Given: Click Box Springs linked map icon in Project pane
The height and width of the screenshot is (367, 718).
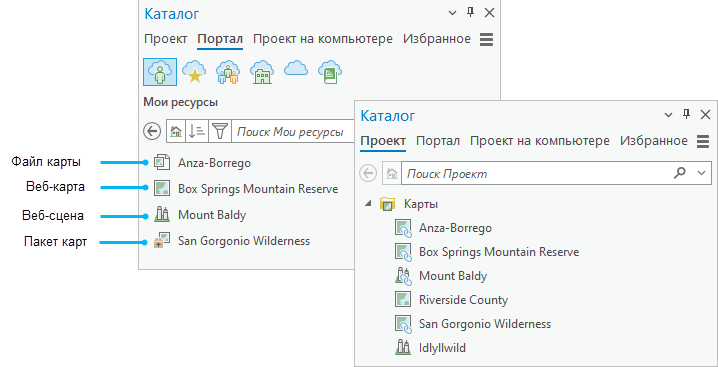Looking at the screenshot, I should (402, 252).
